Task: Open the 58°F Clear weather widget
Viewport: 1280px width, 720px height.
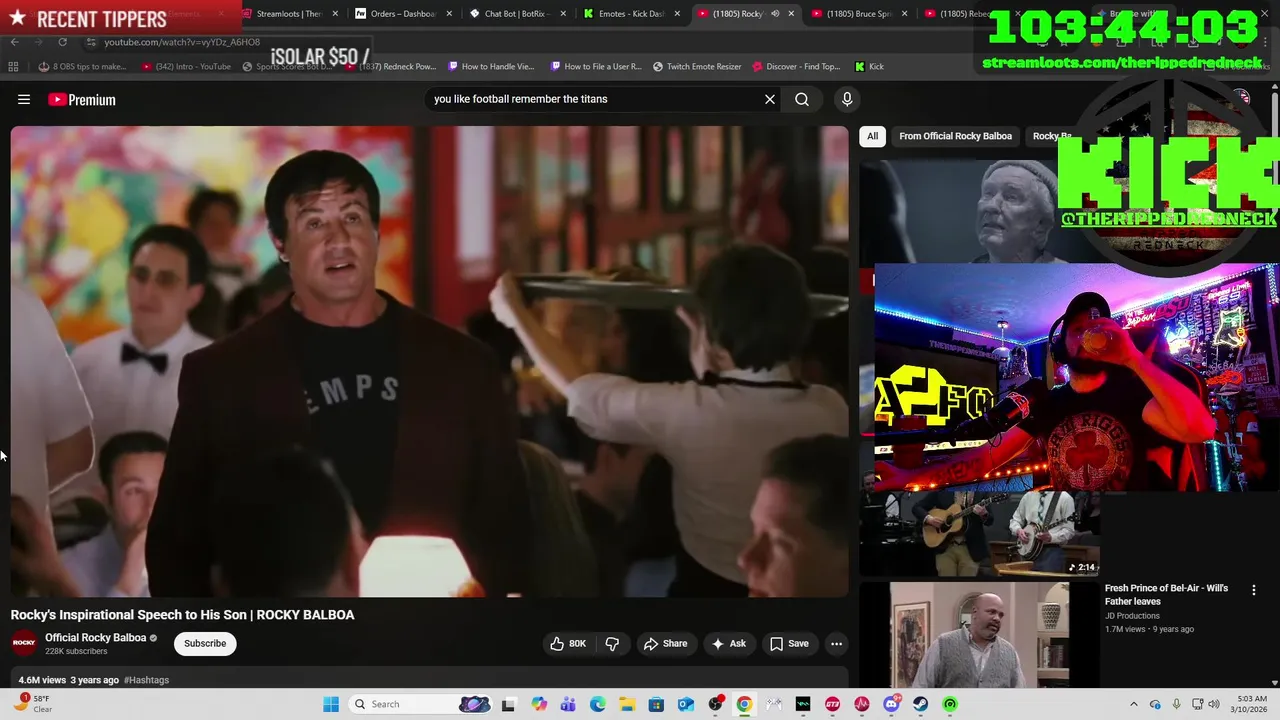Action: click(32, 704)
